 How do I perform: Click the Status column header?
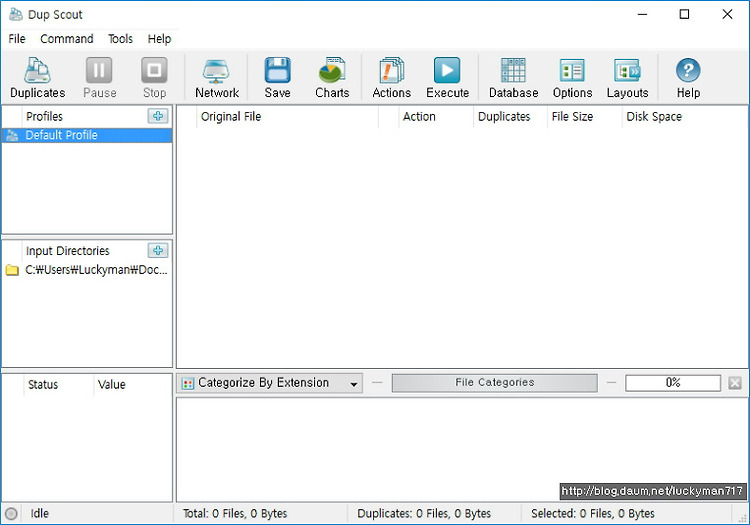(58, 384)
